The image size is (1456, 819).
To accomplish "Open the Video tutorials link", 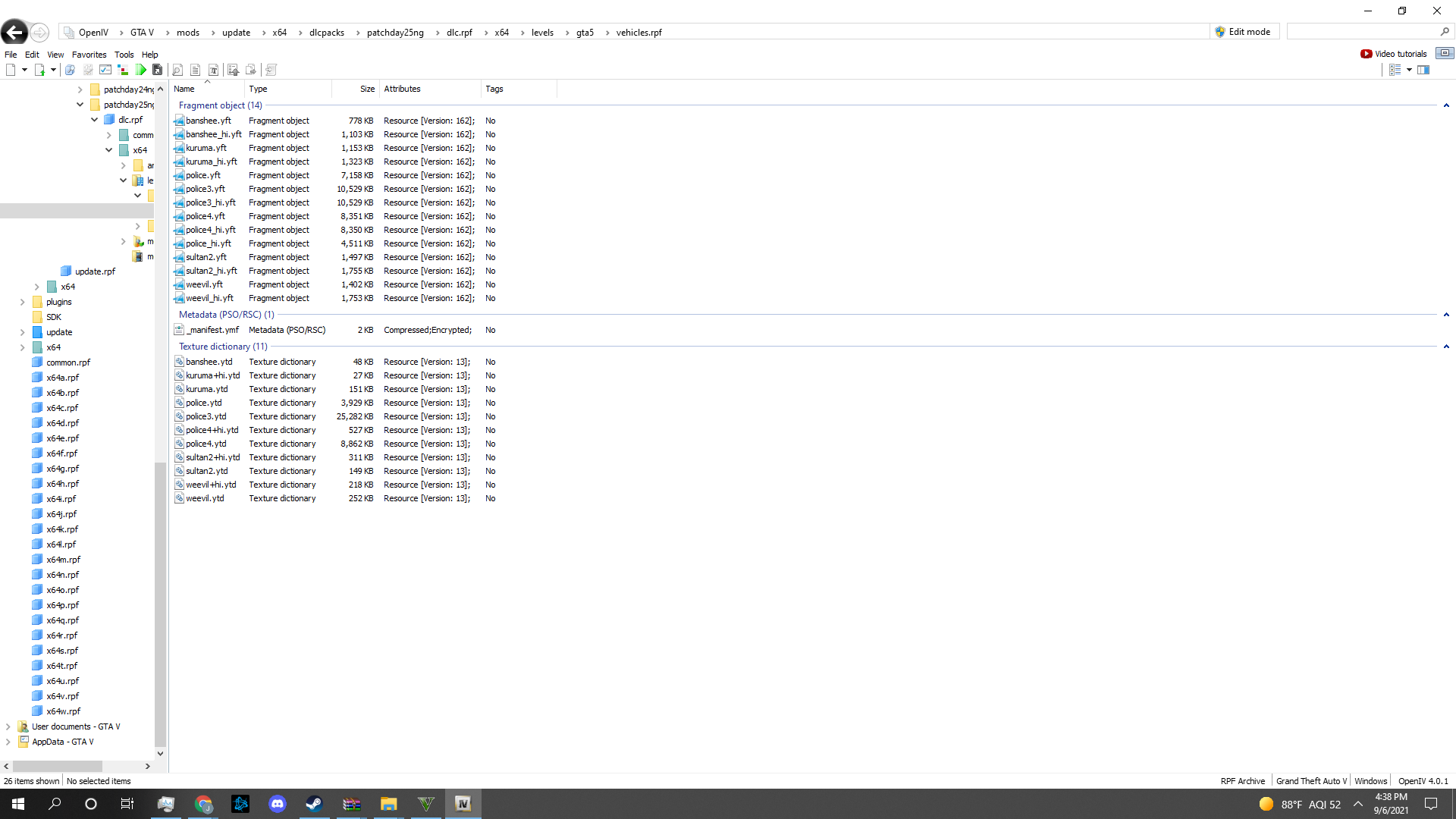I will [1394, 54].
